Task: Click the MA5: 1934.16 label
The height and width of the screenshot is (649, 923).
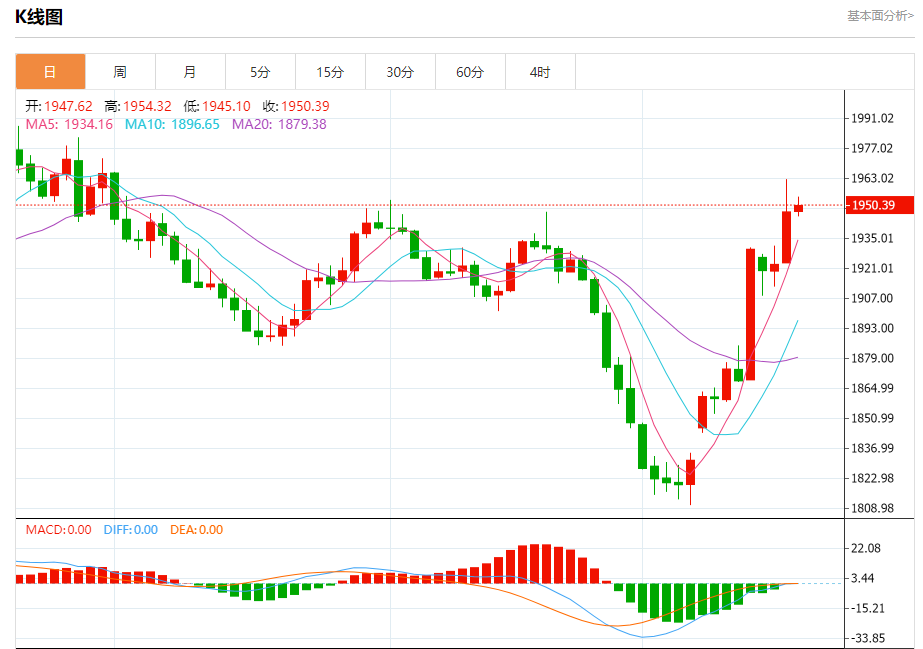Action: [x=69, y=124]
